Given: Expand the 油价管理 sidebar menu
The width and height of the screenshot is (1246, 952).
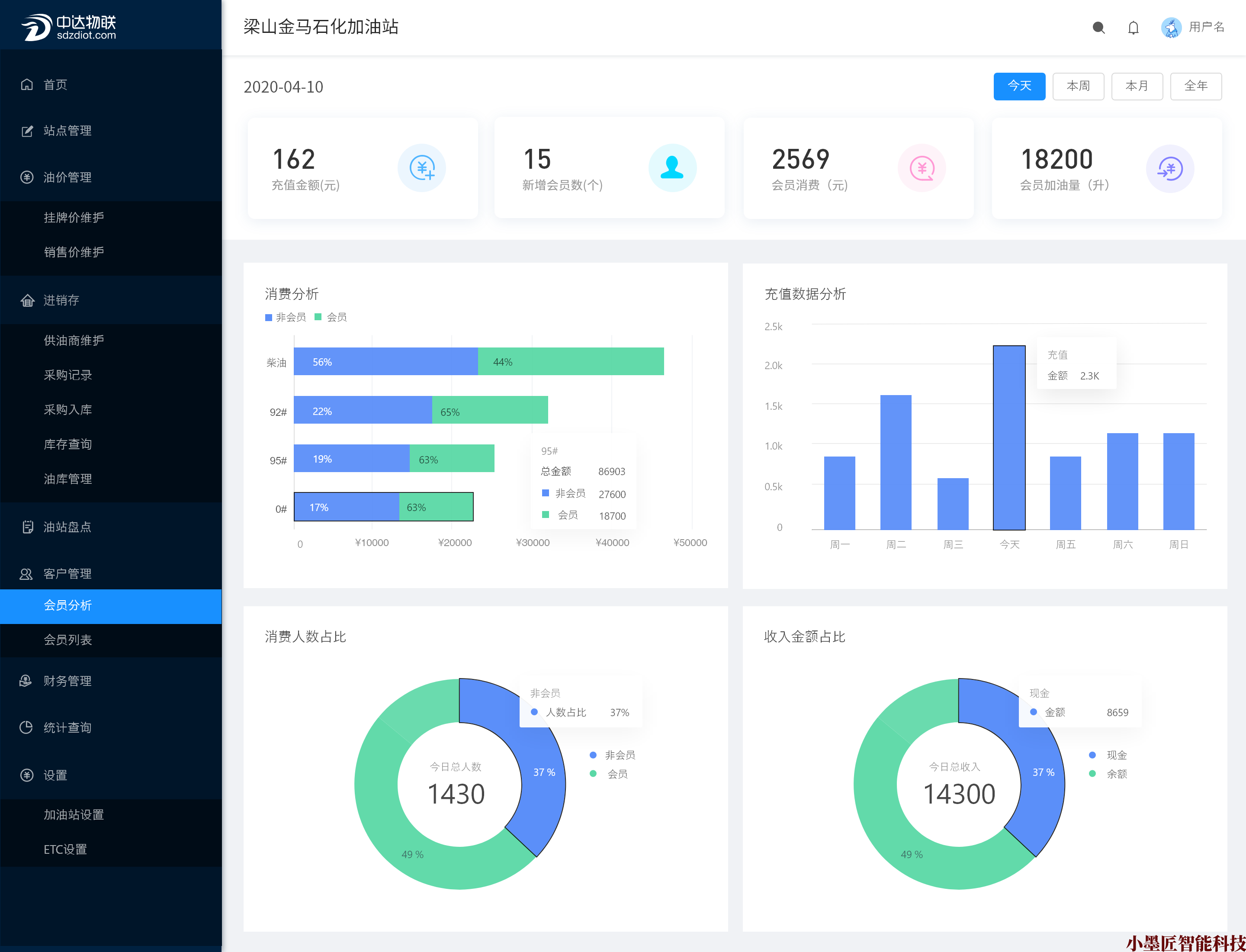Looking at the screenshot, I should (x=67, y=177).
